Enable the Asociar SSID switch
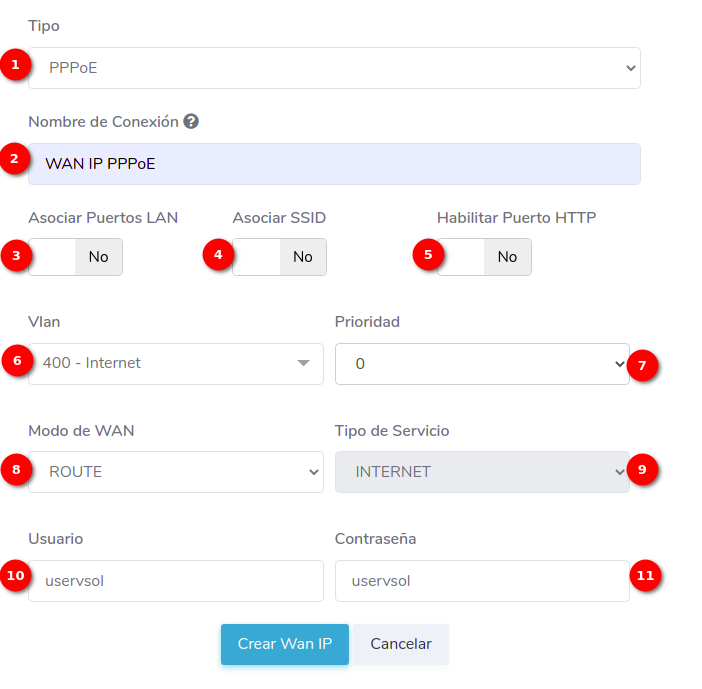This screenshot has height=689, width=702. (x=280, y=257)
